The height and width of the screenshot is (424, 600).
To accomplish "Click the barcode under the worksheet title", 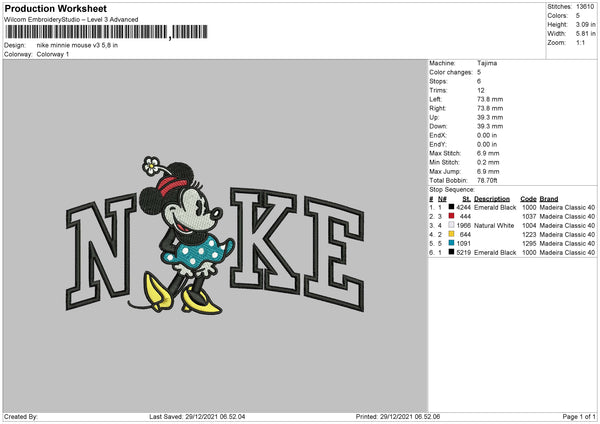I will click(106, 32).
